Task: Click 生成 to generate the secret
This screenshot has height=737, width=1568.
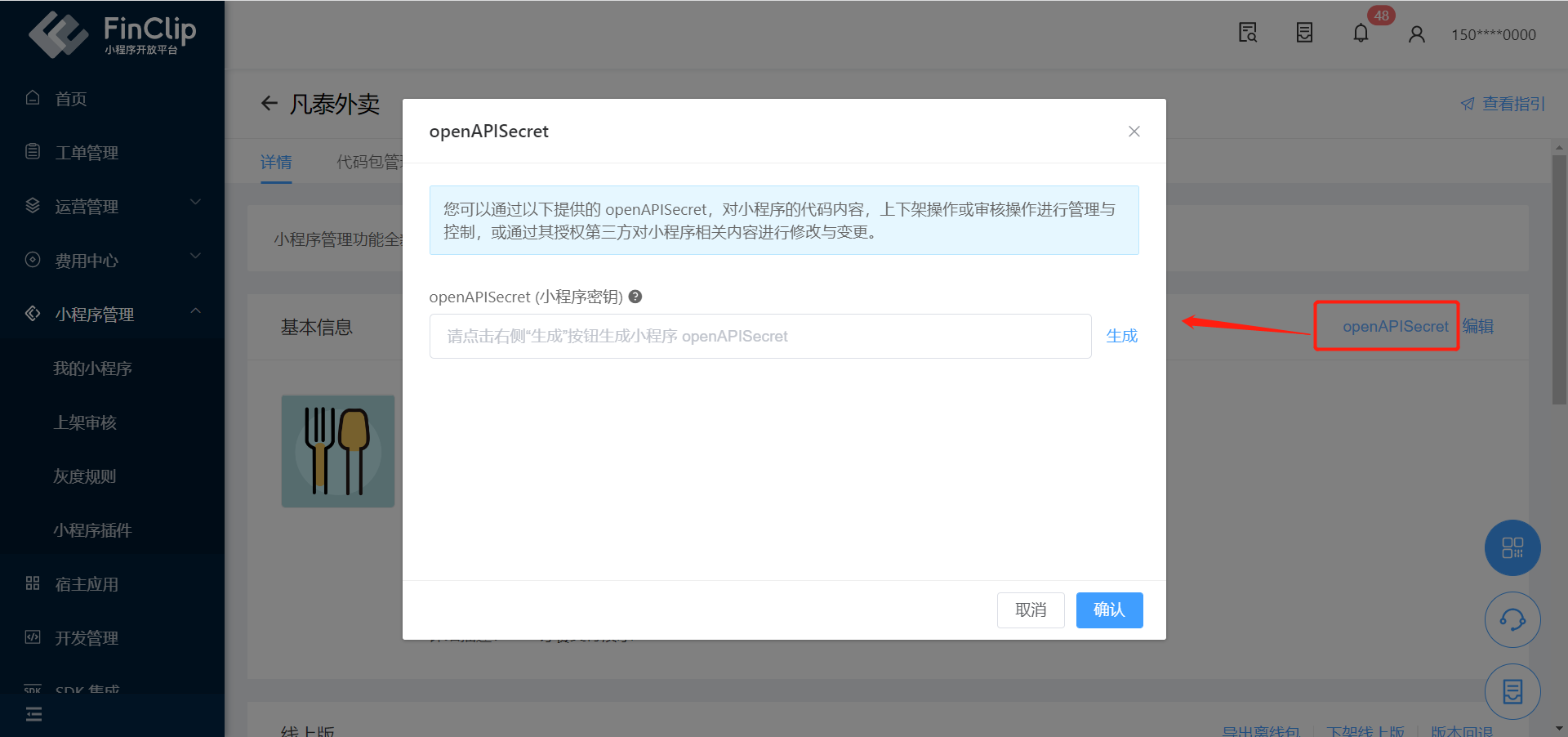Action: (1121, 336)
